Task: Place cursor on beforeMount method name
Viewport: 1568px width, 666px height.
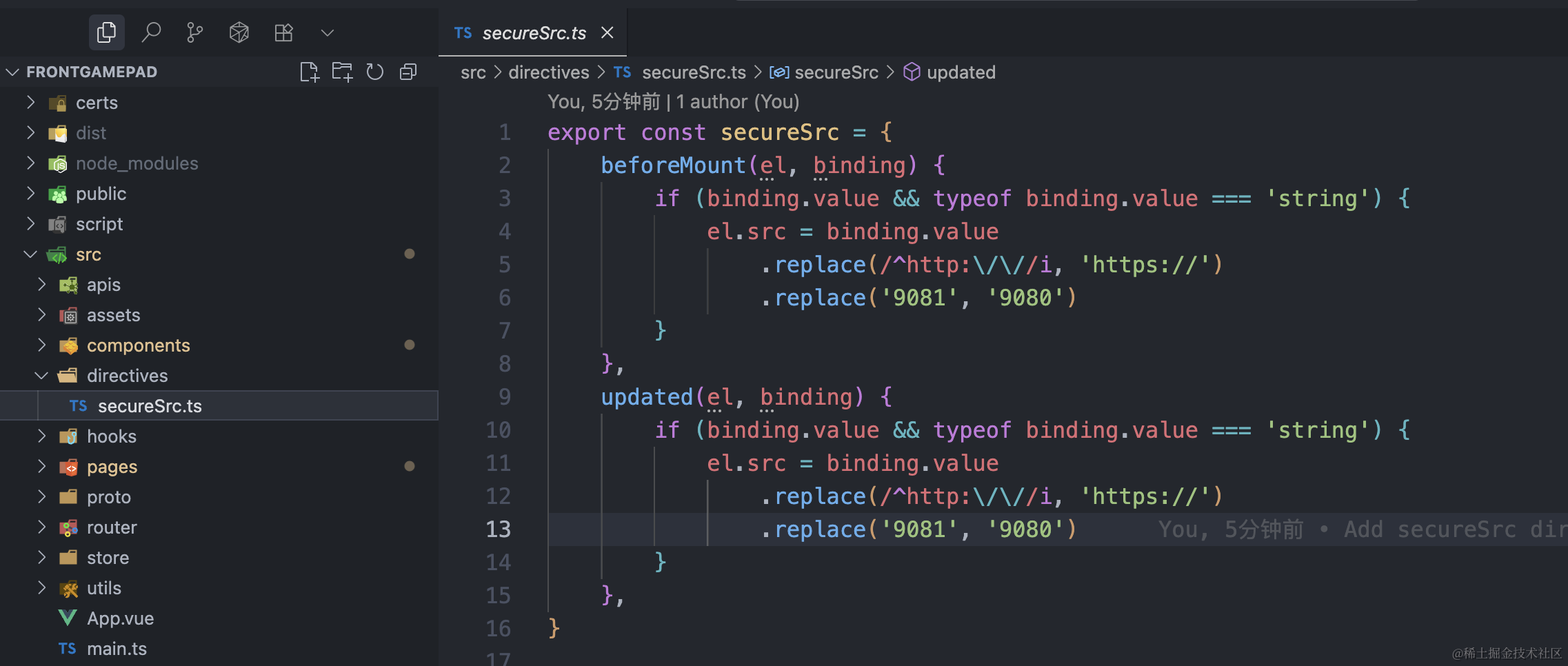Action: click(674, 165)
